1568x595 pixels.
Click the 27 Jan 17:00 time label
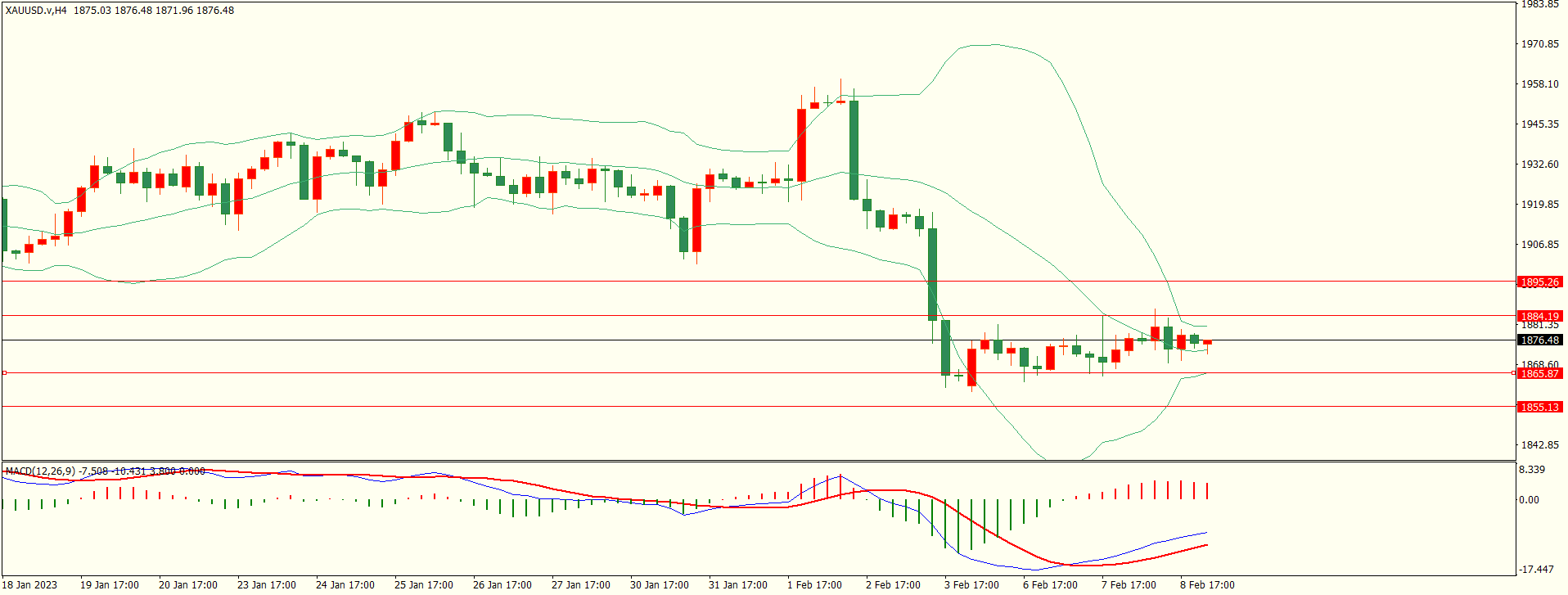pyautogui.click(x=581, y=585)
